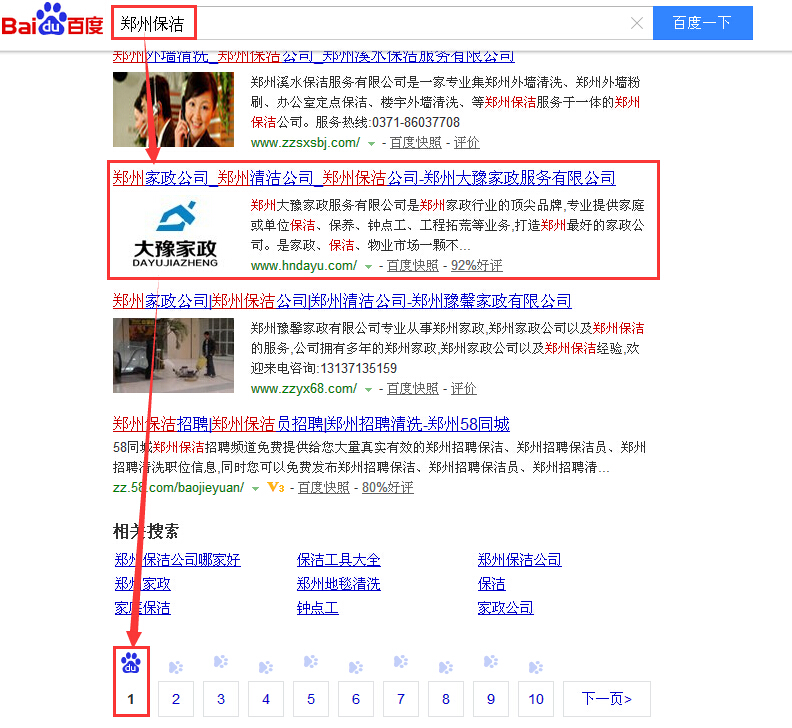The image size is (792, 728).
Task: Open related search 郑州保洁公司
Action: 520,560
